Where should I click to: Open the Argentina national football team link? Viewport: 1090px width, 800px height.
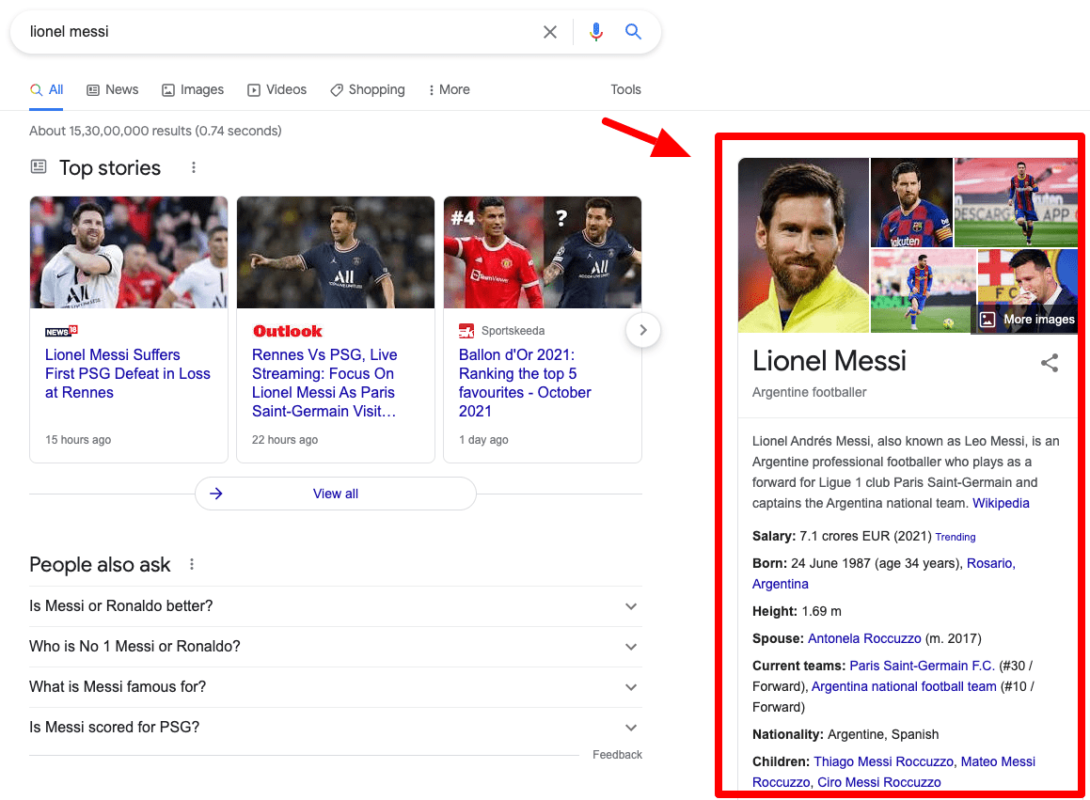click(x=904, y=687)
